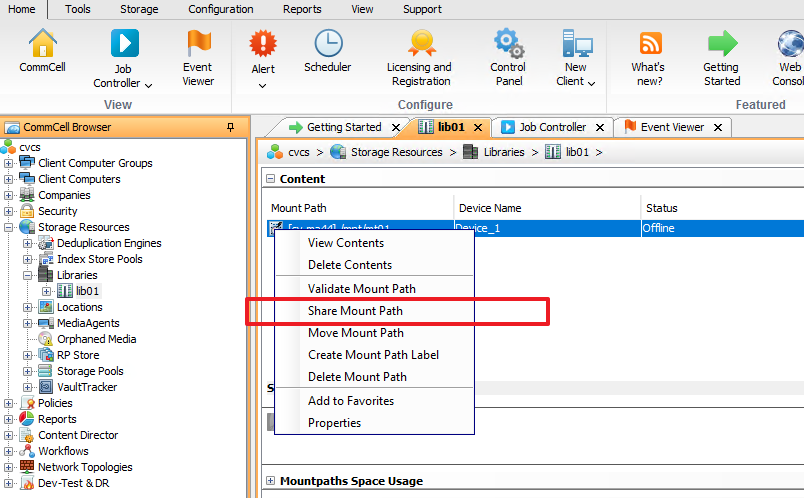Expand the Client Computer Groups node
The height and width of the screenshot is (498, 804).
click(10, 163)
